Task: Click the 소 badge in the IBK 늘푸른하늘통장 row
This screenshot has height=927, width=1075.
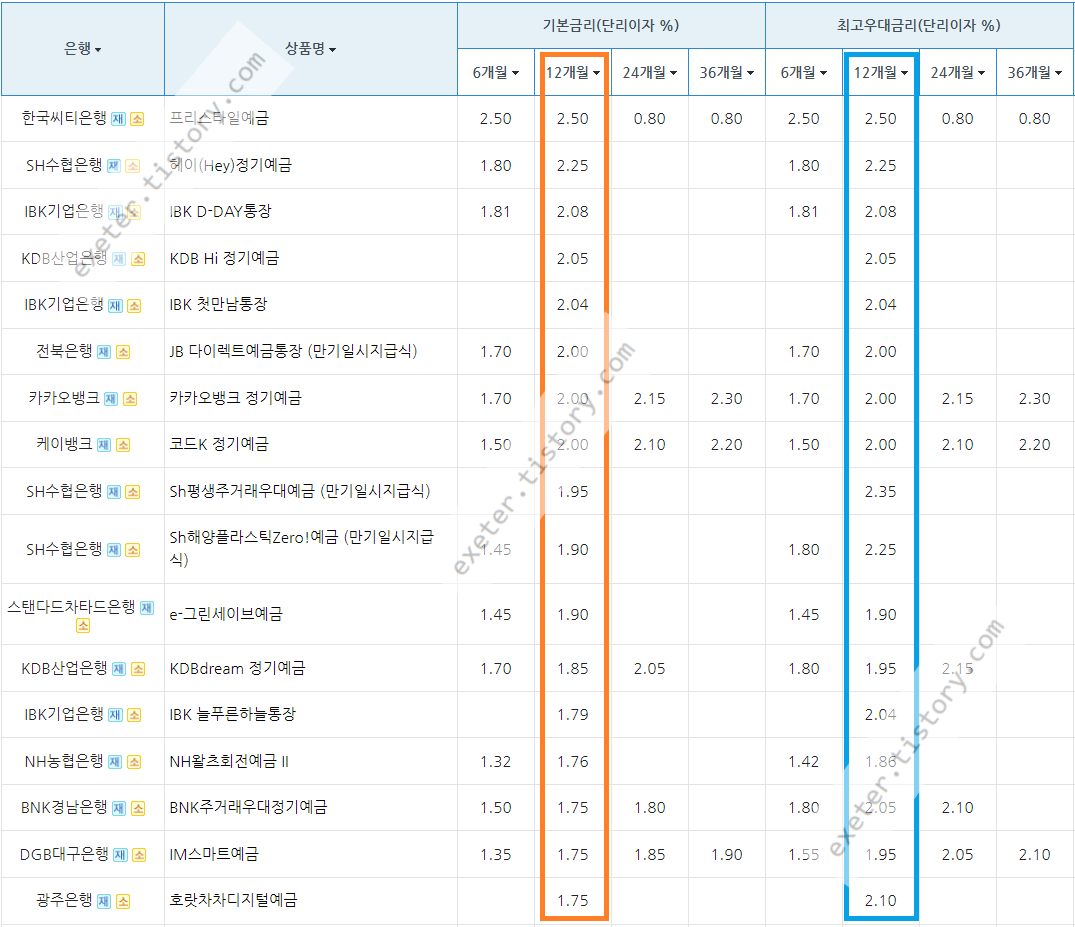Action: (134, 715)
